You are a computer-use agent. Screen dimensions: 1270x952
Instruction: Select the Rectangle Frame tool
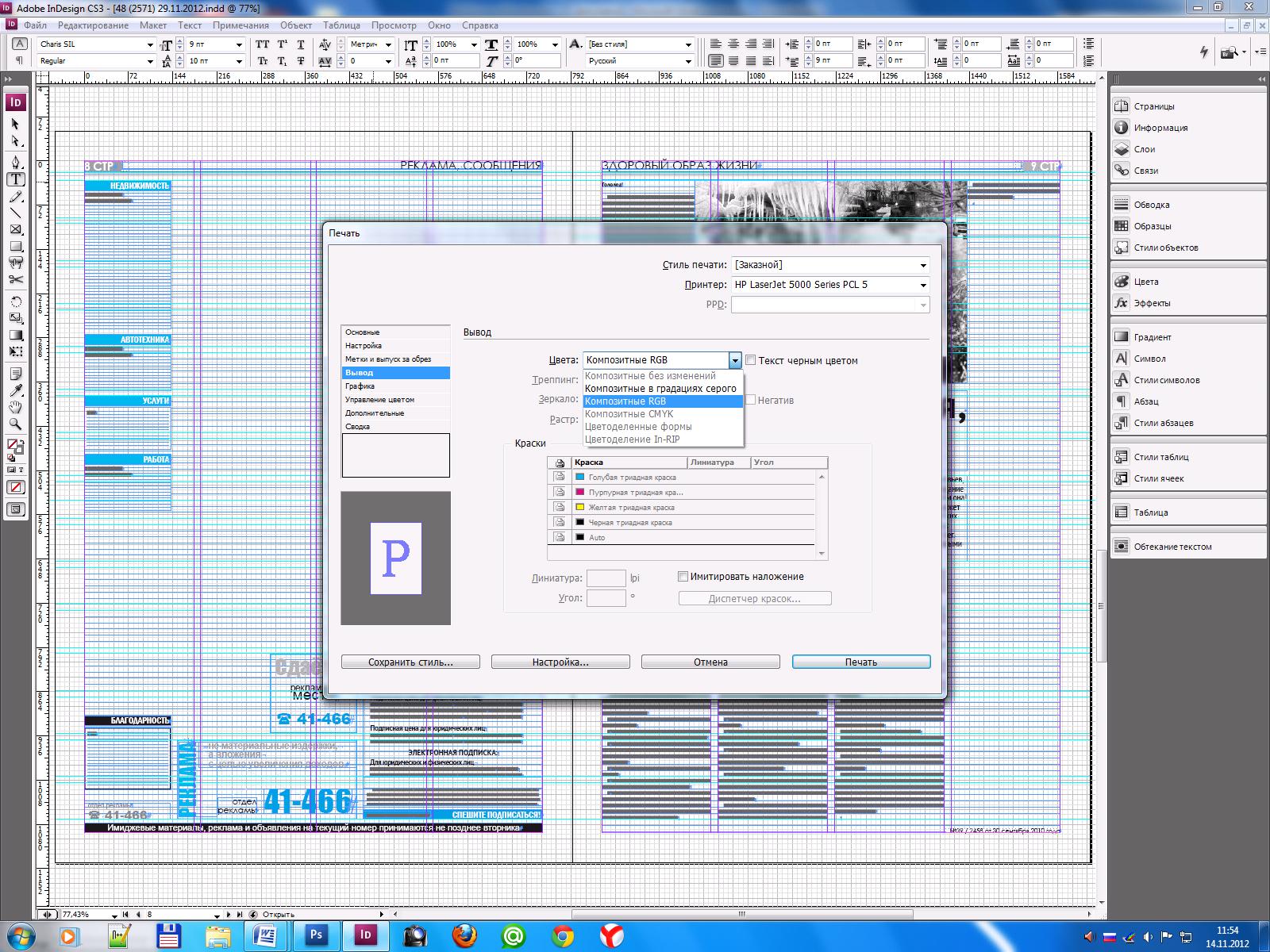(x=15, y=229)
